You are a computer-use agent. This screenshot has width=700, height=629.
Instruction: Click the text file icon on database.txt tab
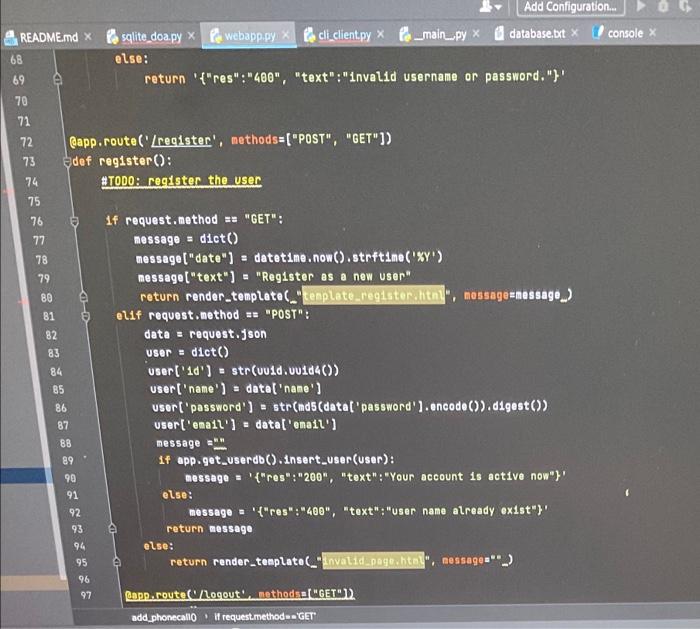click(500, 33)
